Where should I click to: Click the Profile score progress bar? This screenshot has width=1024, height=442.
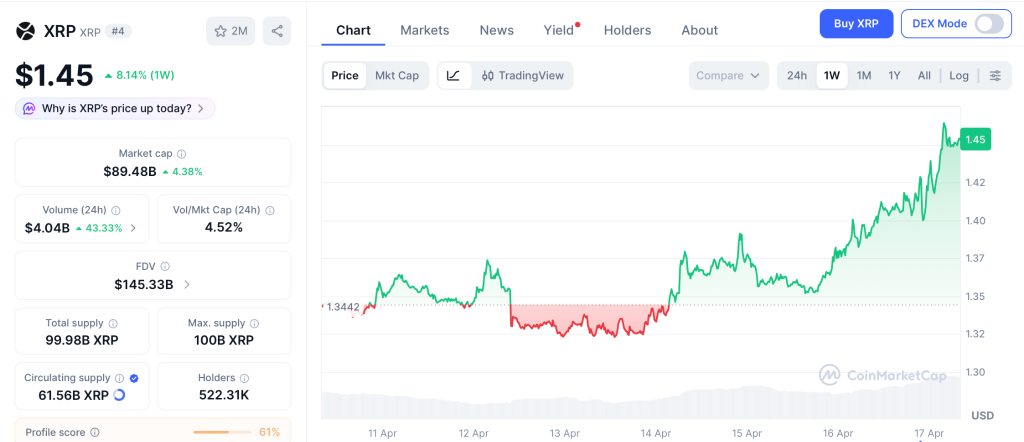click(222, 432)
